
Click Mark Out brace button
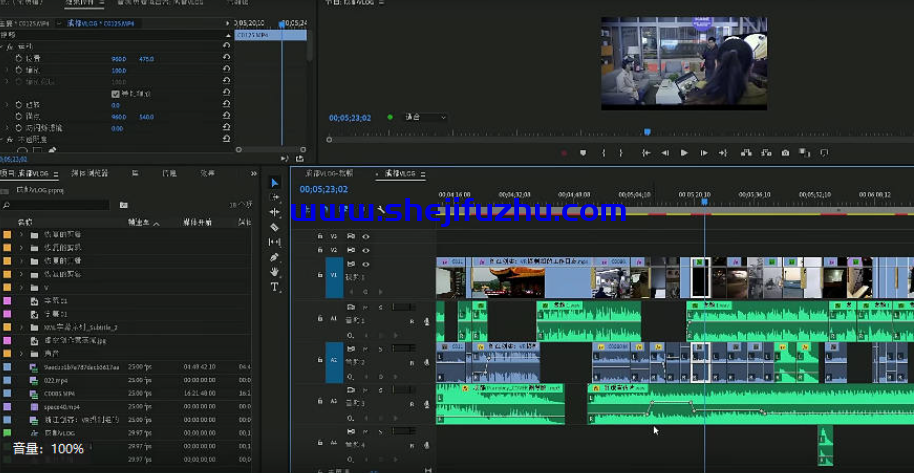[x=621, y=153]
